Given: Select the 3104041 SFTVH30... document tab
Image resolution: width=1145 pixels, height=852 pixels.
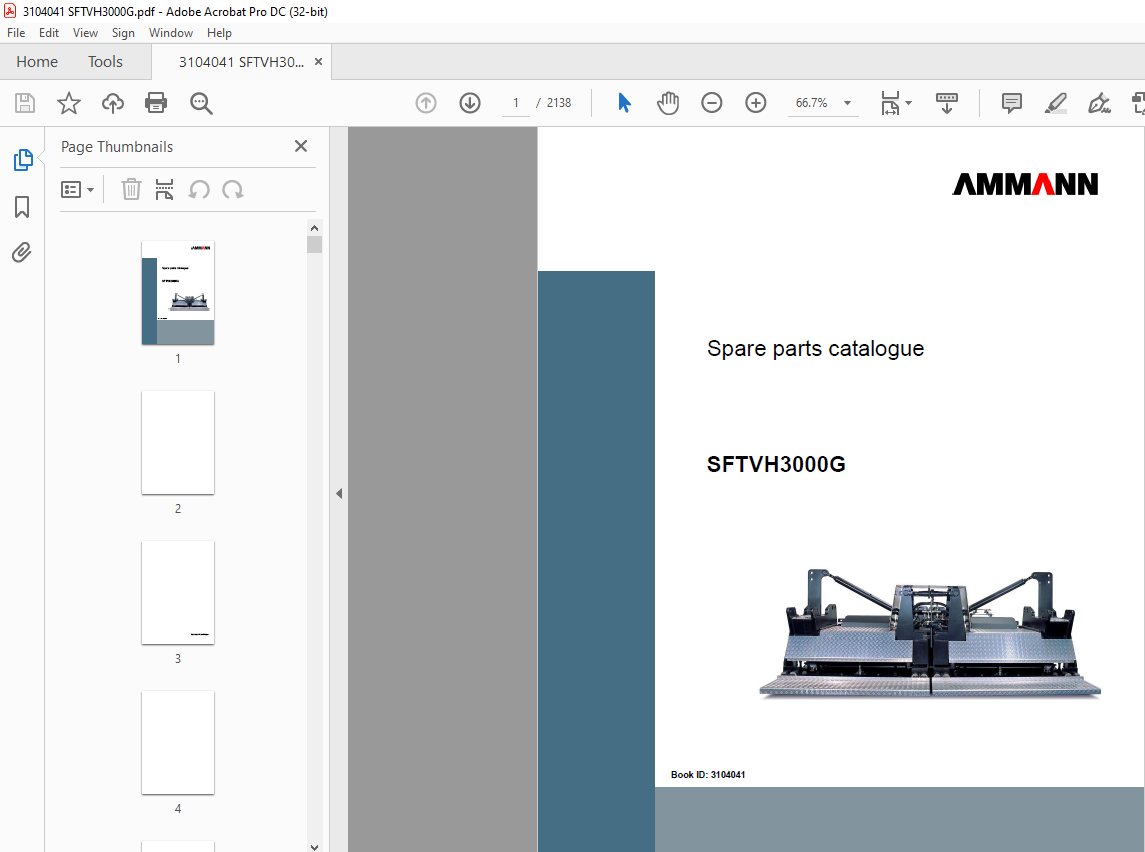Looking at the screenshot, I should (241, 62).
